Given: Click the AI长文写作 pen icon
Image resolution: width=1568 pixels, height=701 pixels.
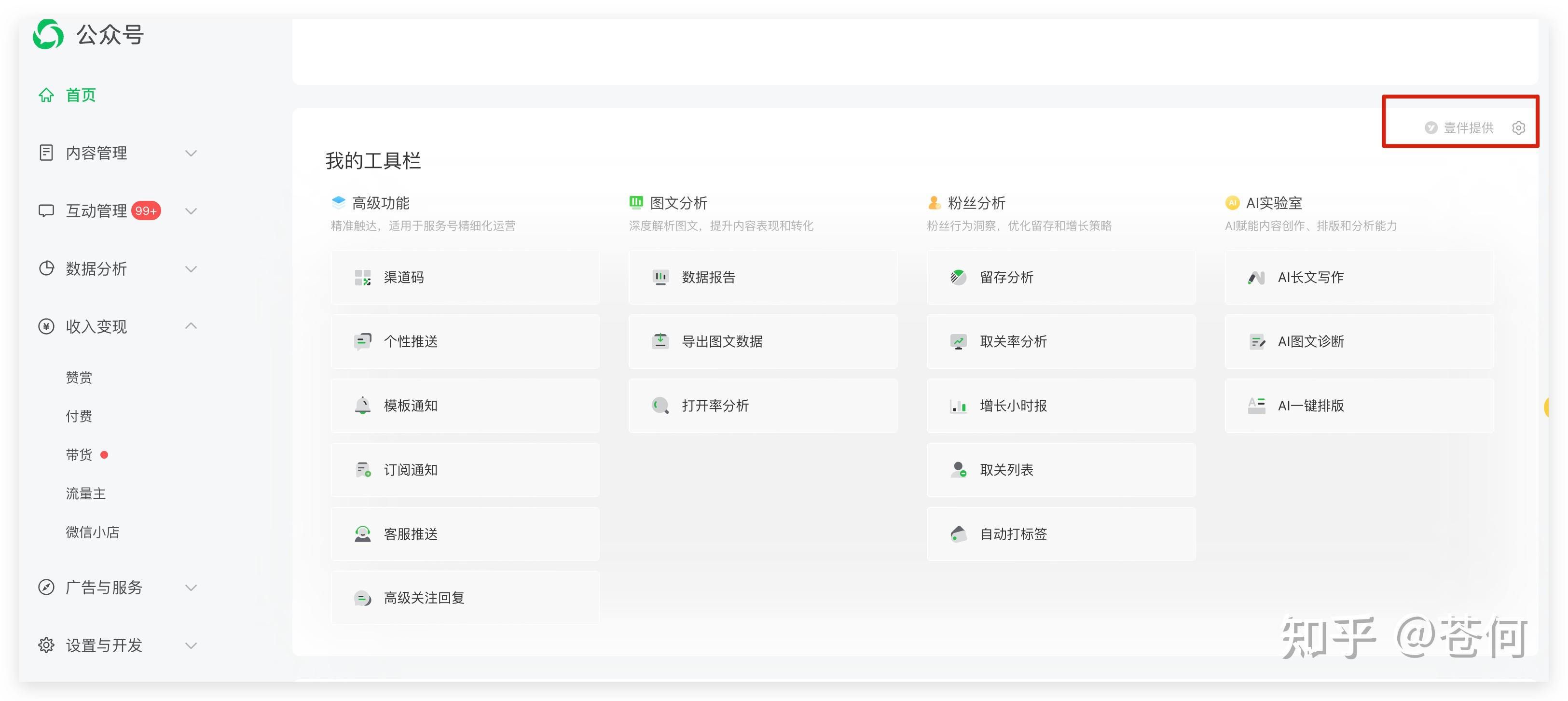Looking at the screenshot, I should [x=1256, y=278].
